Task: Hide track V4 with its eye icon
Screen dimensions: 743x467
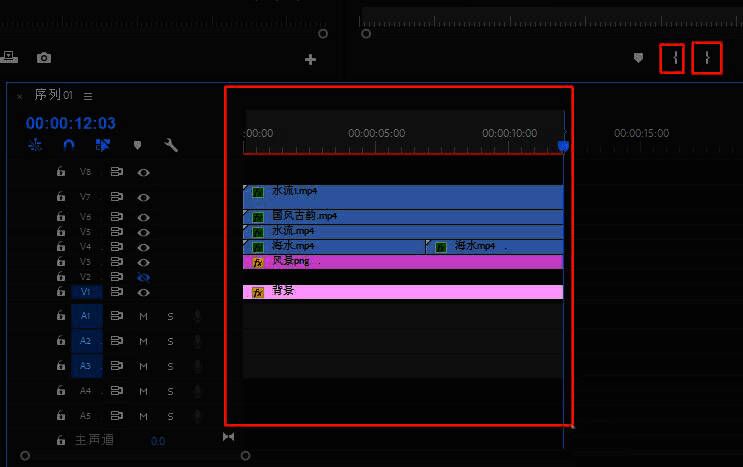Action: [144, 247]
